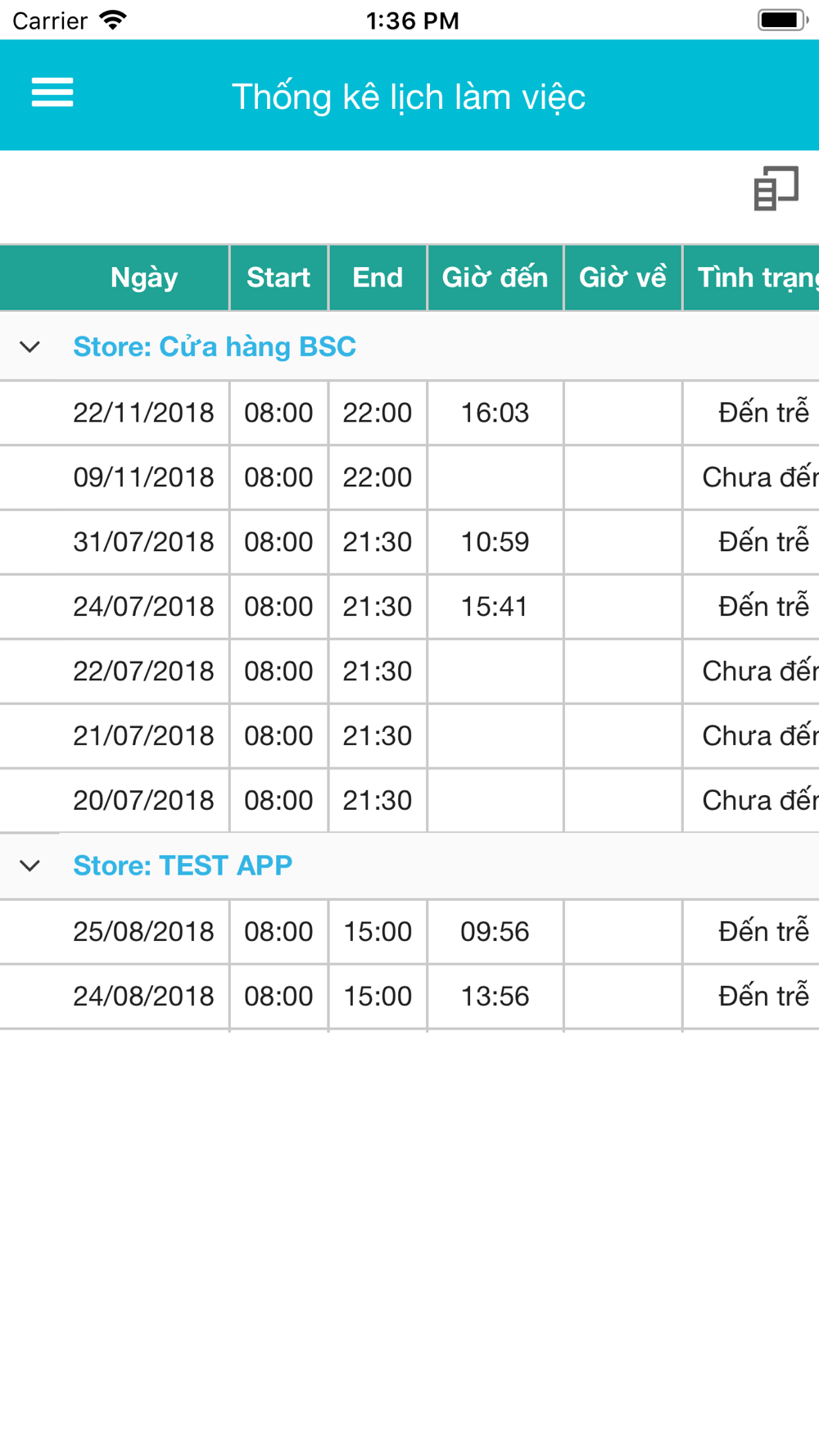Image resolution: width=819 pixels, height=1456 pixels.
Task: Select the 25/08/2018 date row
Action: [143, 932]
